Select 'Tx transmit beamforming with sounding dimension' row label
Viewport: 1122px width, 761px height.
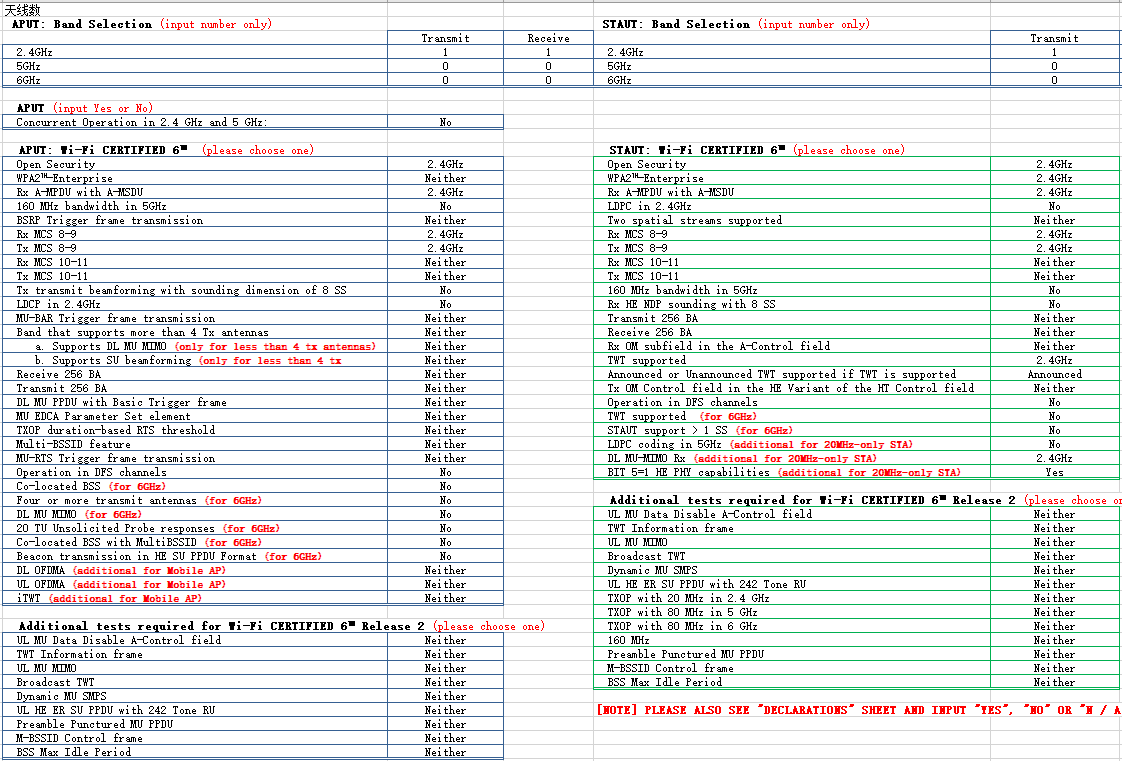click(181, 290)
